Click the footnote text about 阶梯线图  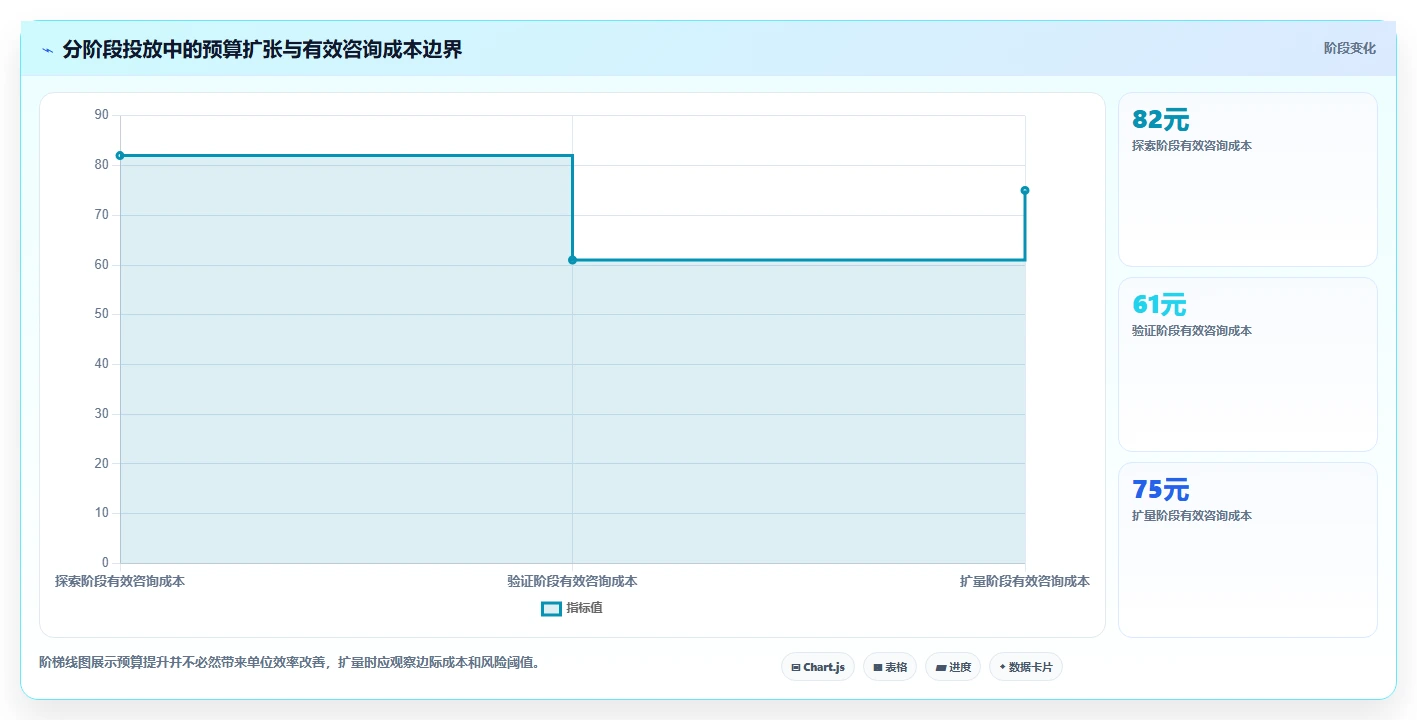pos(290,662)
